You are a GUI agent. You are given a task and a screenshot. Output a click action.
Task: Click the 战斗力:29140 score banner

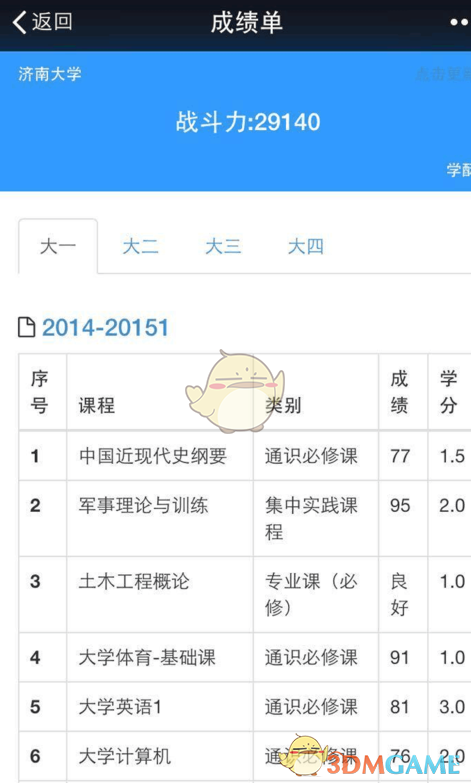click(248, 122)
